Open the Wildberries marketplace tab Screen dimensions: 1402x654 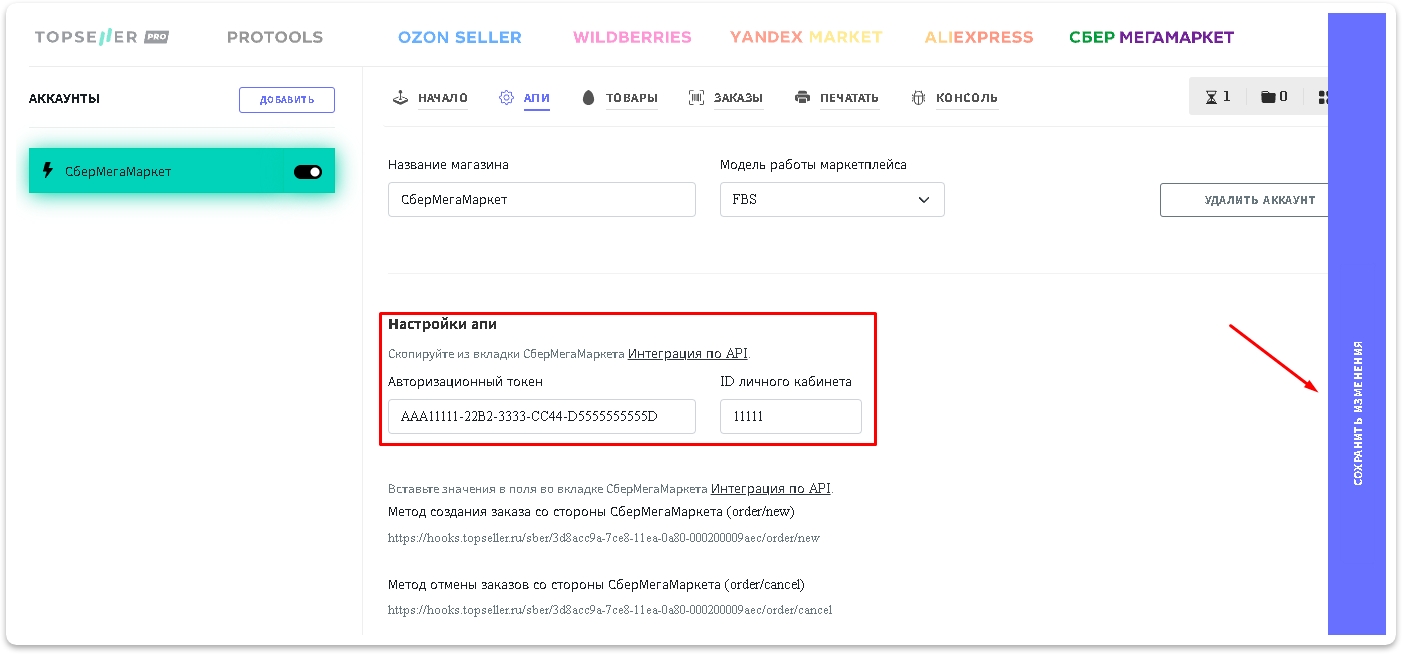[631, 38]
